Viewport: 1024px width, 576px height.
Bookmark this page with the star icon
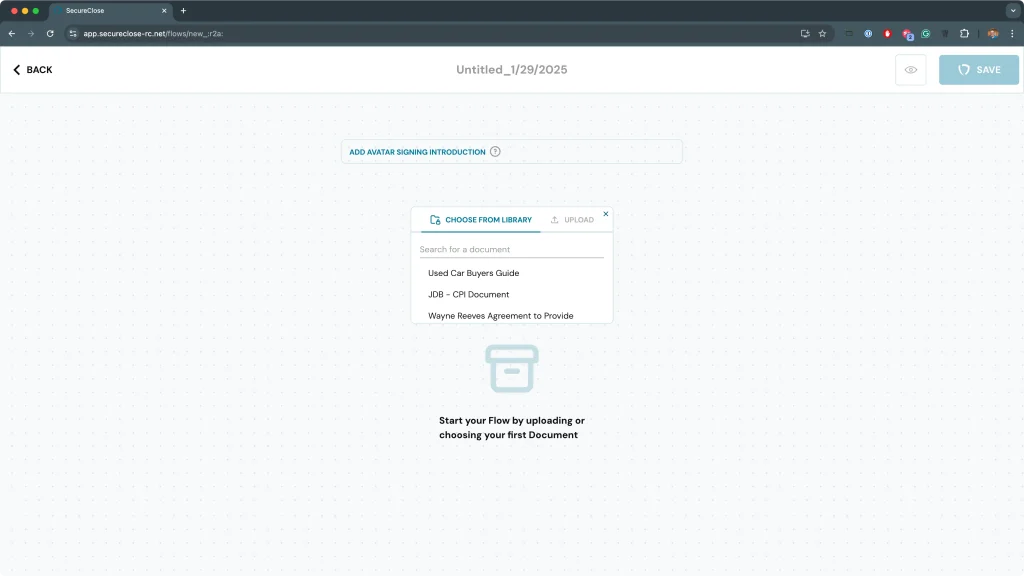click(x=822, y=33)
